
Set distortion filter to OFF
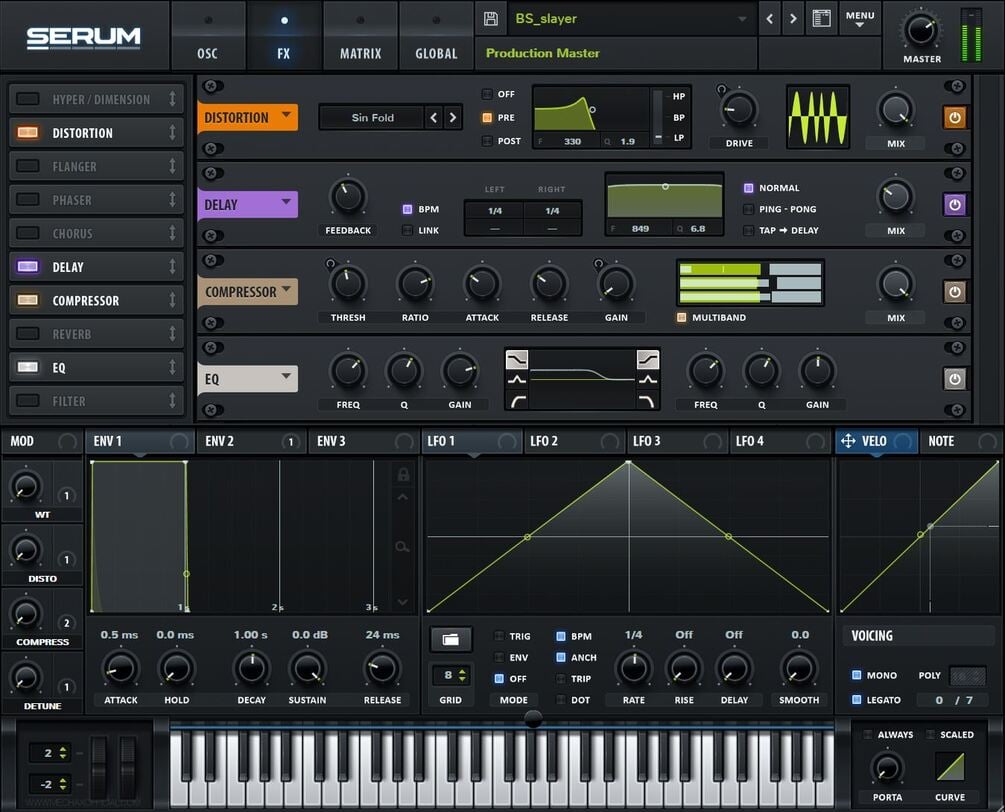click(487, 94)
